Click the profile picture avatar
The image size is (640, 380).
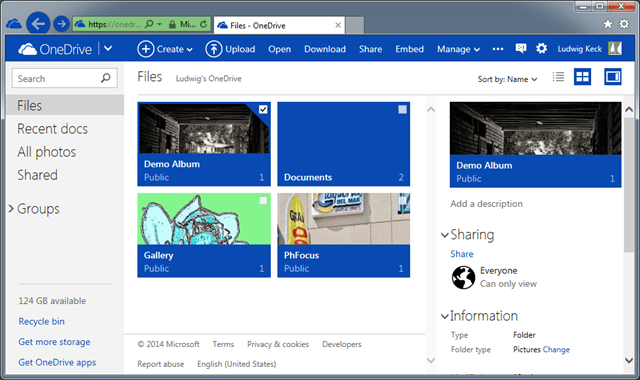point(615,49)
